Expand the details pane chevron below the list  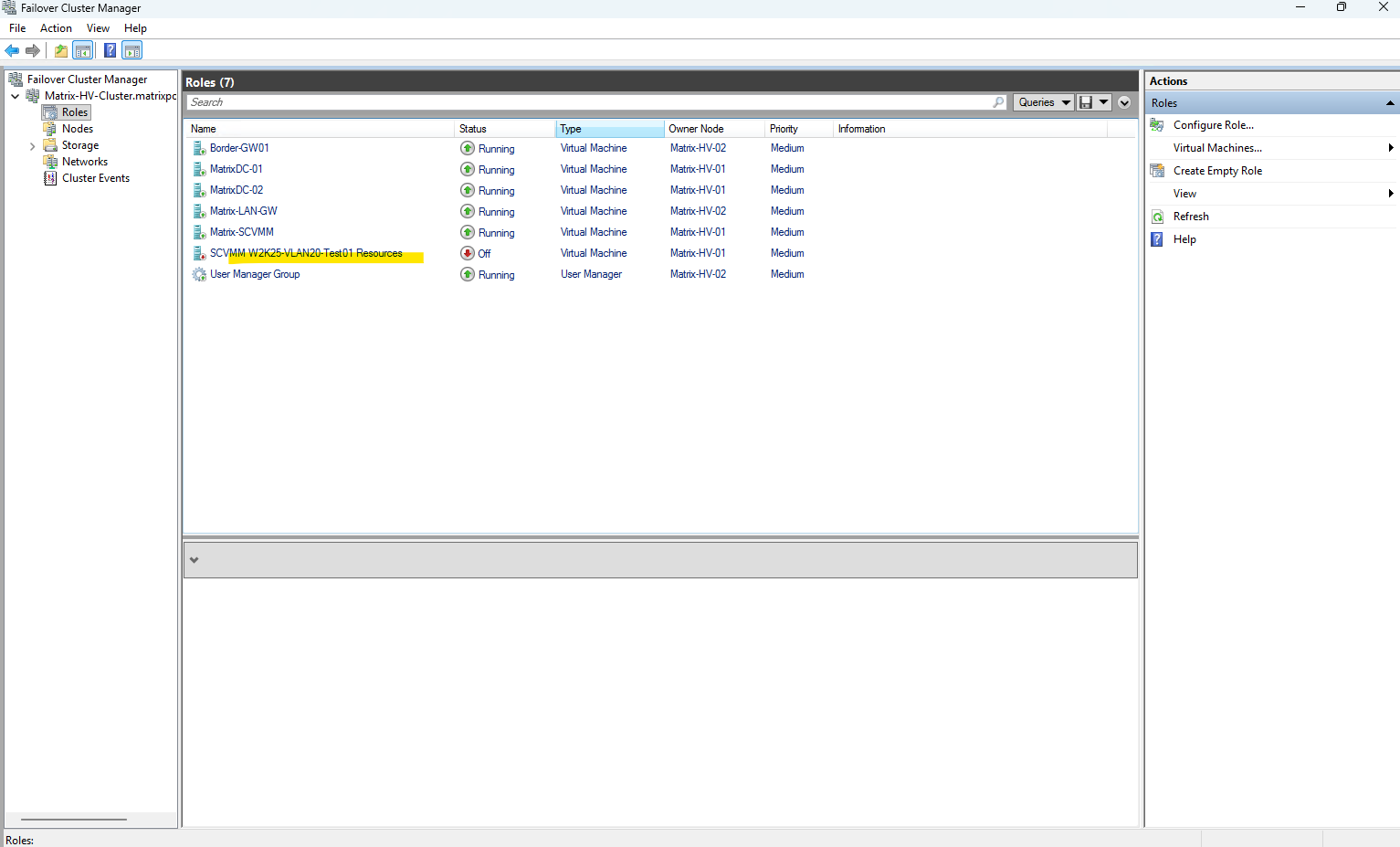point(194,560)
